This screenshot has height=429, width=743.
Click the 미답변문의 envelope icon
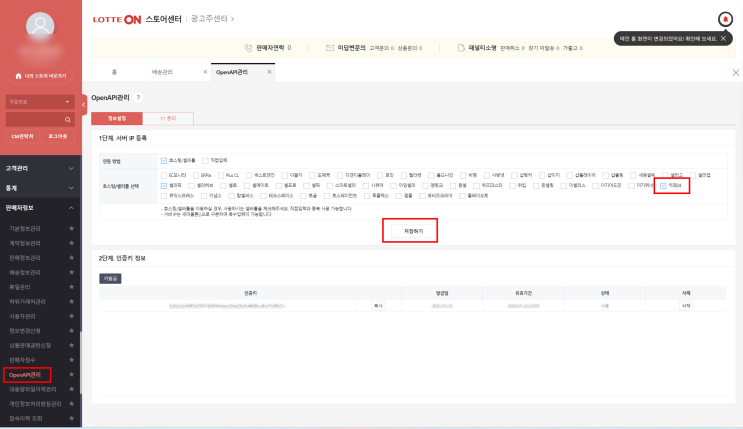[330, 48]
